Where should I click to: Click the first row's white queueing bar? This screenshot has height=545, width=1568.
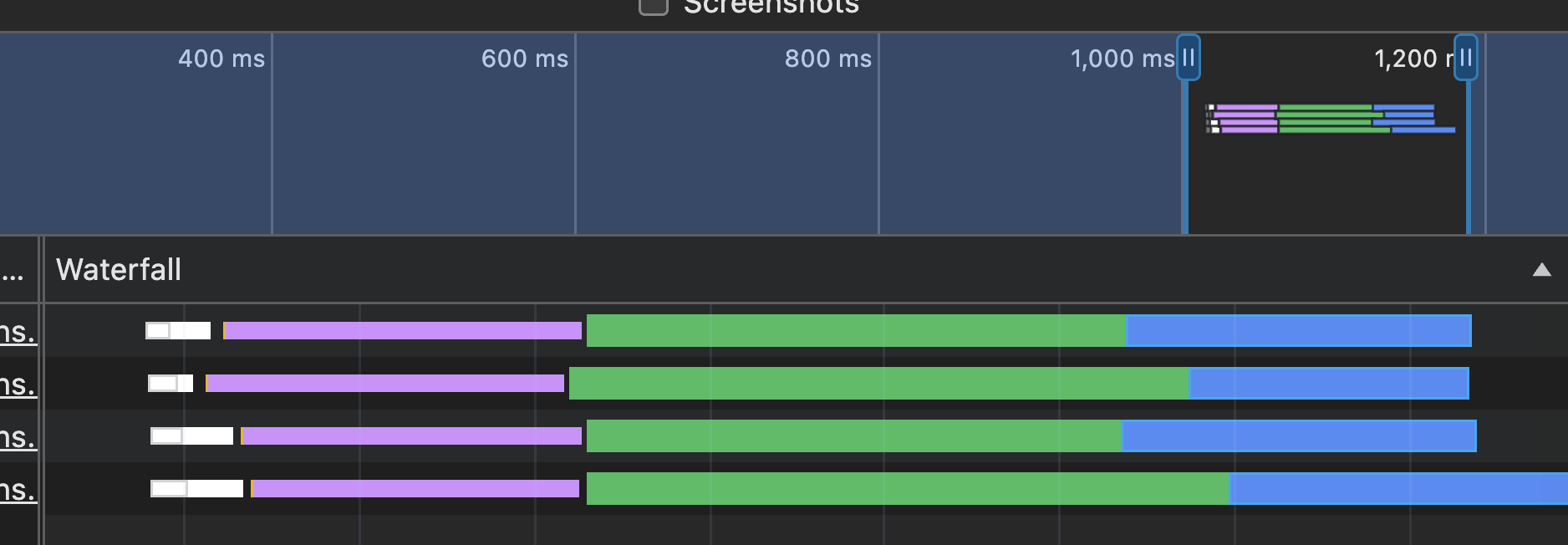pyautogui.click(x=178, y=331)
